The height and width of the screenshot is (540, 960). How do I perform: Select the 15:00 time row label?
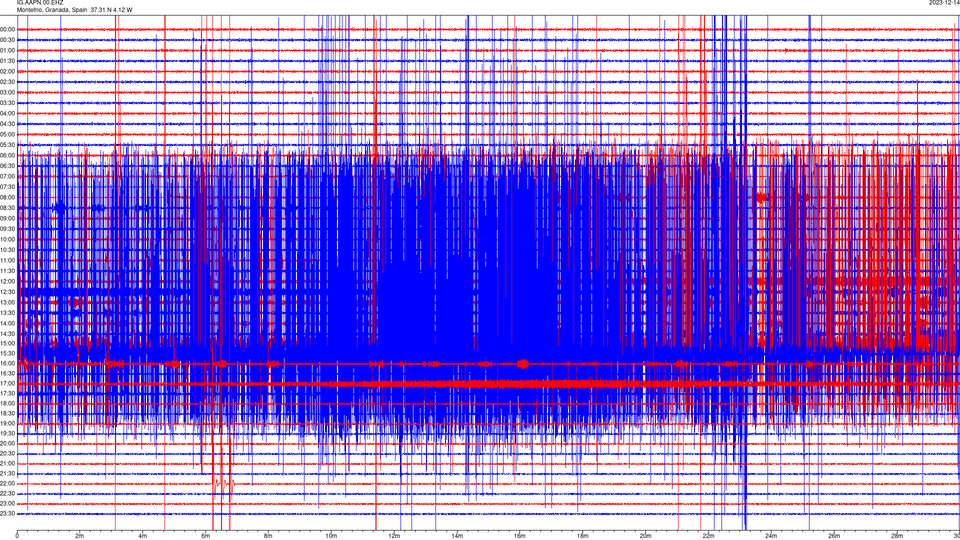[7, 343]
